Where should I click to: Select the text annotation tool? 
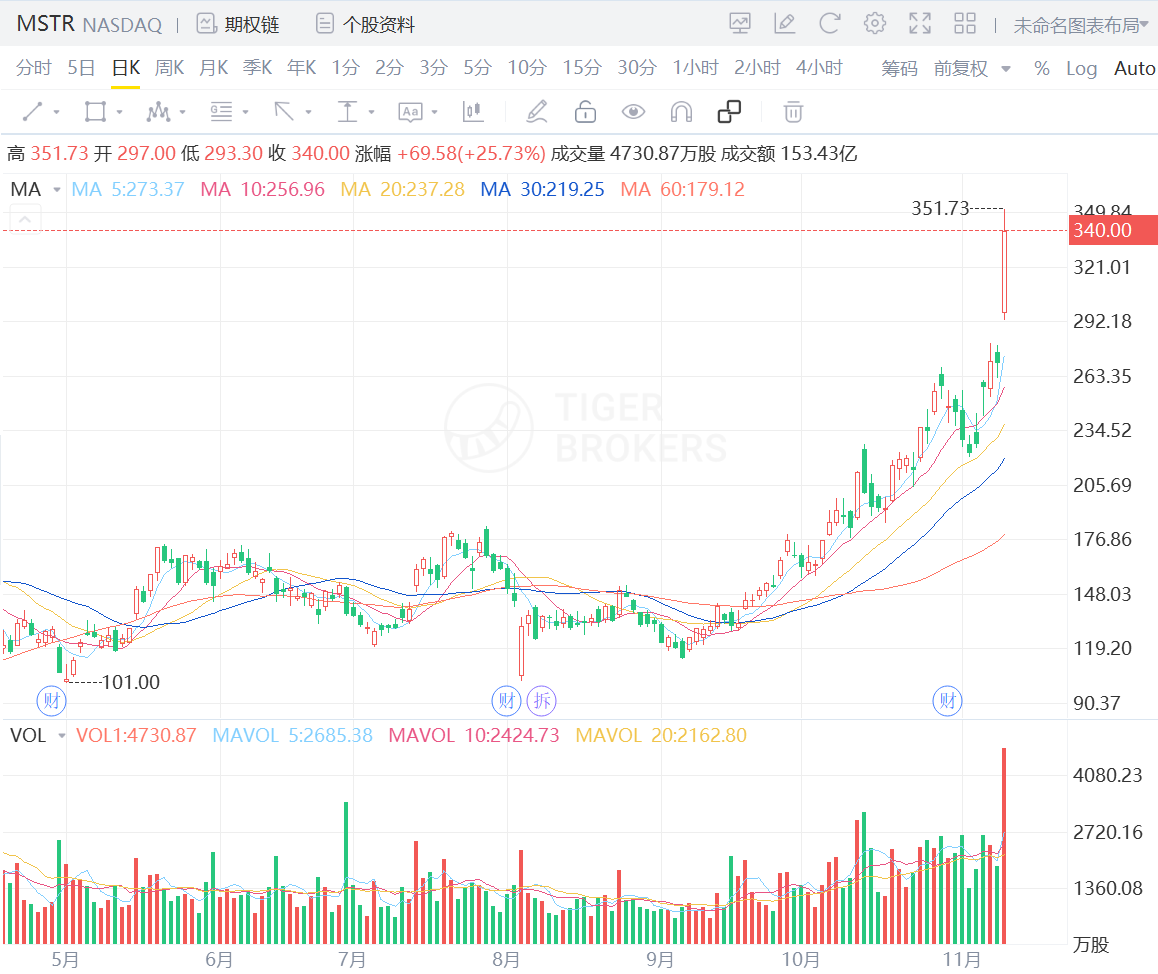click(x=410, y=112)
